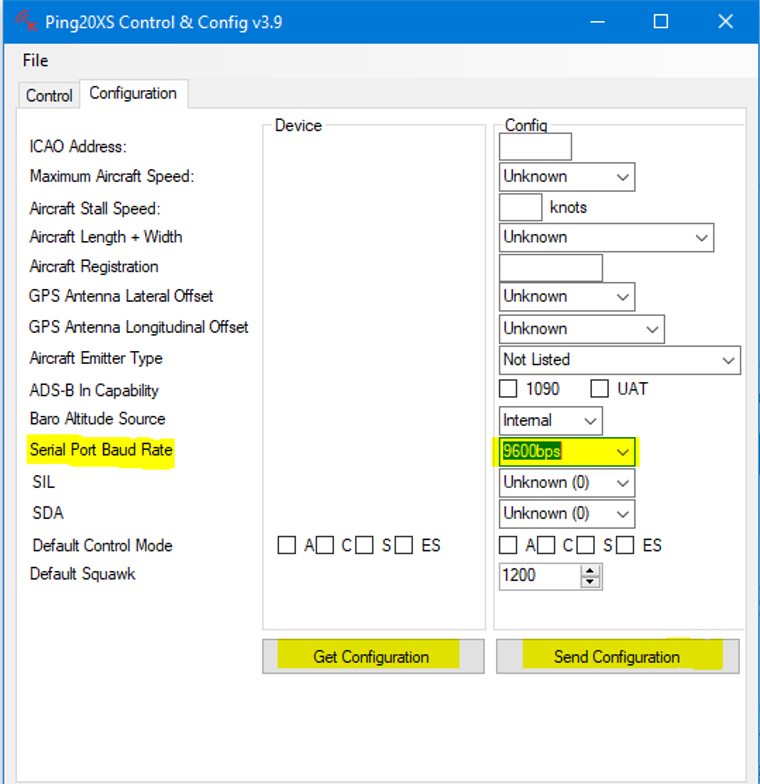Viewport: 760px width, 784px height.
Task: Click the Serial Port Baud Rate label
Action: (101, 450)
